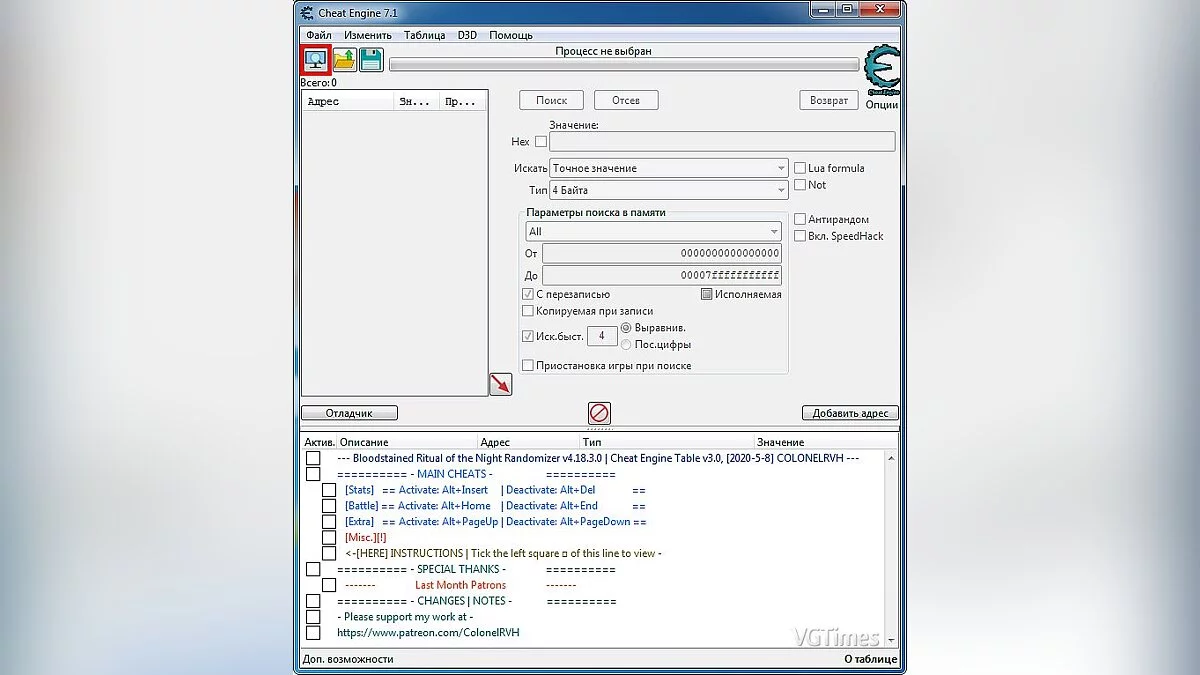Viewport: 1200px width, 675px height.
Task: Click the Адрес column header in results
Action: (348, 101)
